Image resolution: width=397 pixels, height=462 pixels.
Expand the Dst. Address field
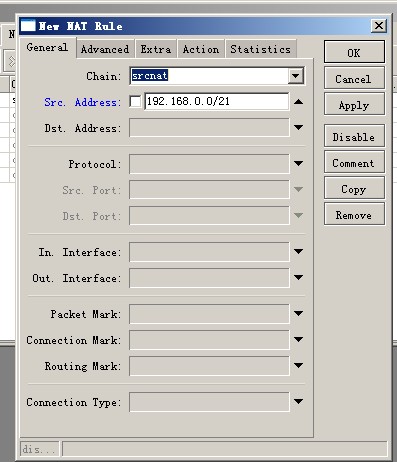pyautogui.click(x=298, y=127)
